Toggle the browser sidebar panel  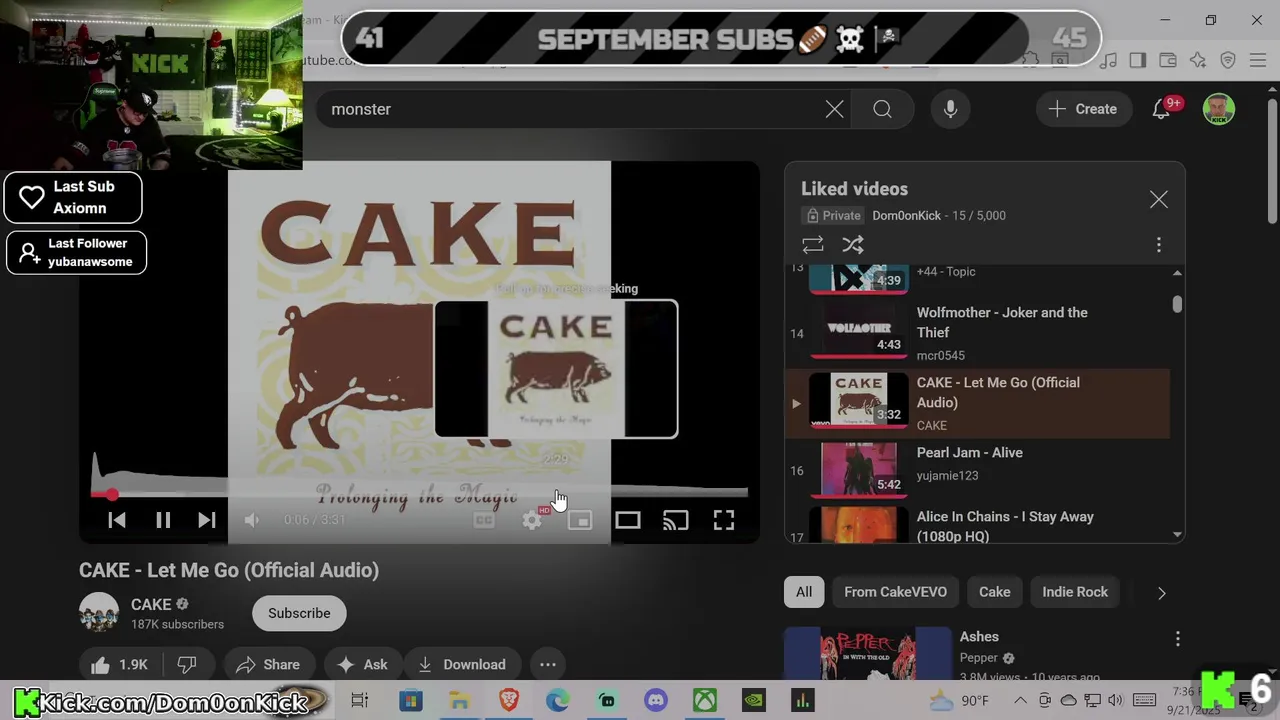click(1137, 60)
